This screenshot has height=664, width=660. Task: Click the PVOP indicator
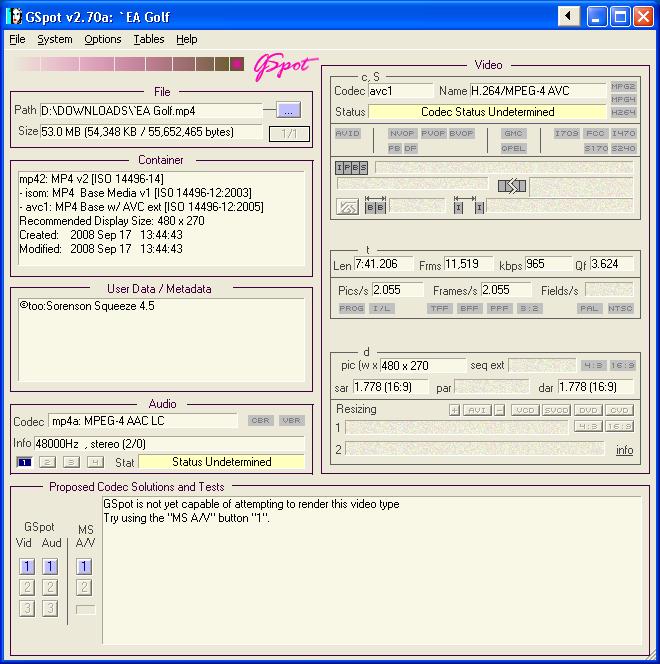tap(433, 133)
